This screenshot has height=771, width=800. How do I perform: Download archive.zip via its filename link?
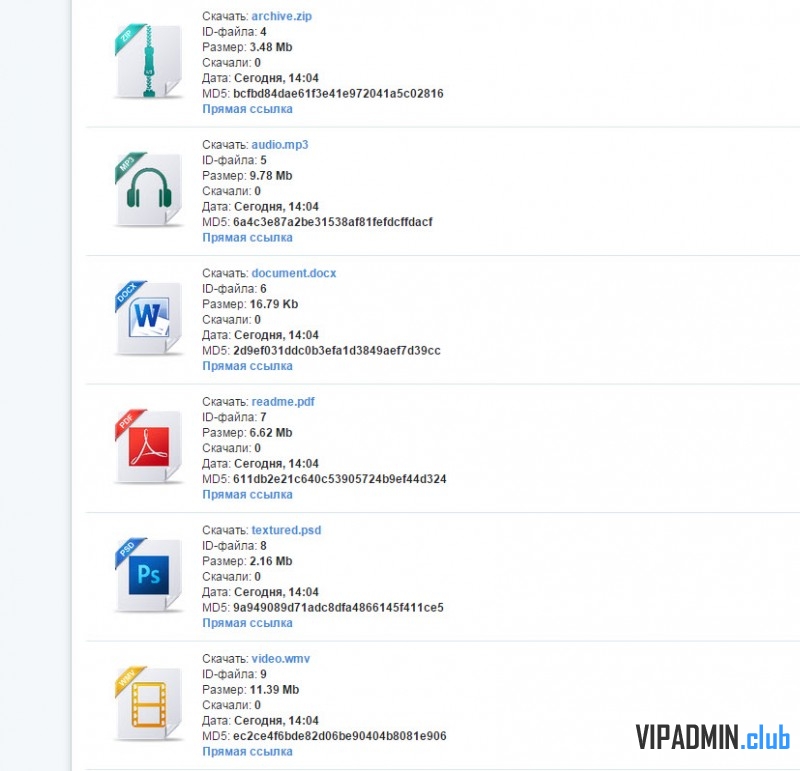click(282, 16)
